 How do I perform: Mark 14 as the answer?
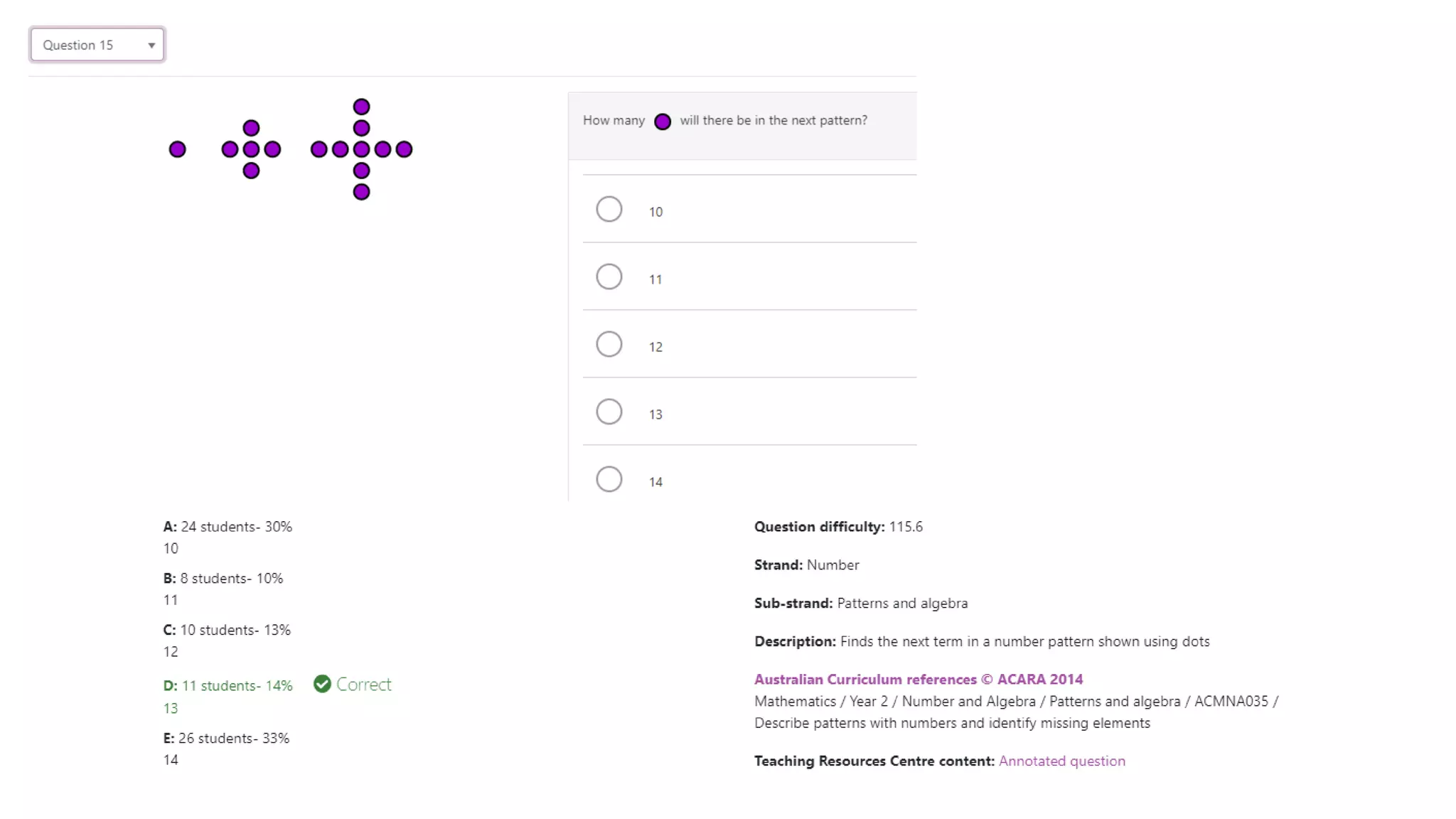(609, 480)
